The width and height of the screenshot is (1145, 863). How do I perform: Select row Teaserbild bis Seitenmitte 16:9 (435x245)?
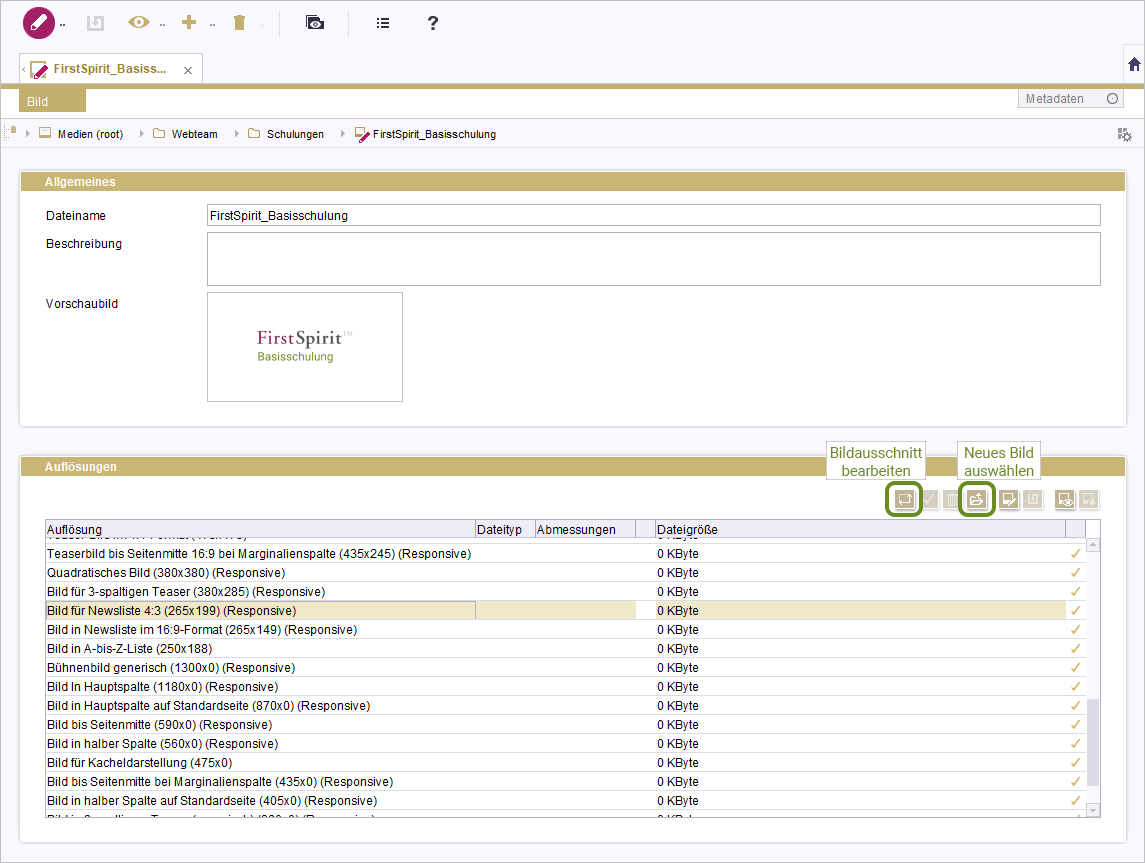click(x=566, y=553)
